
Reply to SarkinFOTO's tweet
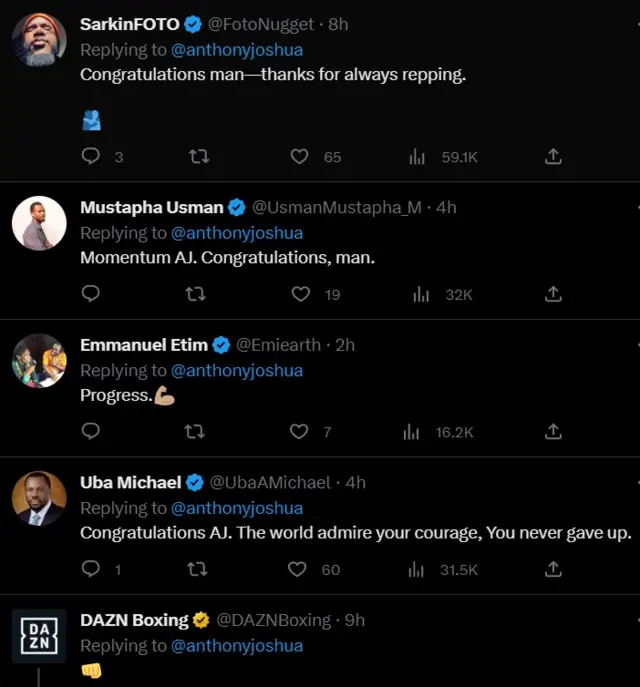point(91,157)
